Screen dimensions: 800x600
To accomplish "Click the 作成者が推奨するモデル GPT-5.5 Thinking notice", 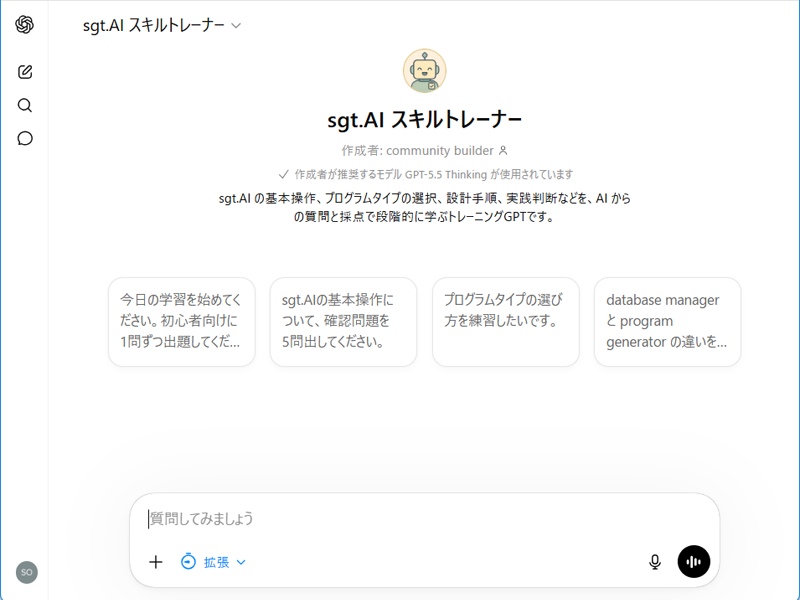I will click(426, 174).
